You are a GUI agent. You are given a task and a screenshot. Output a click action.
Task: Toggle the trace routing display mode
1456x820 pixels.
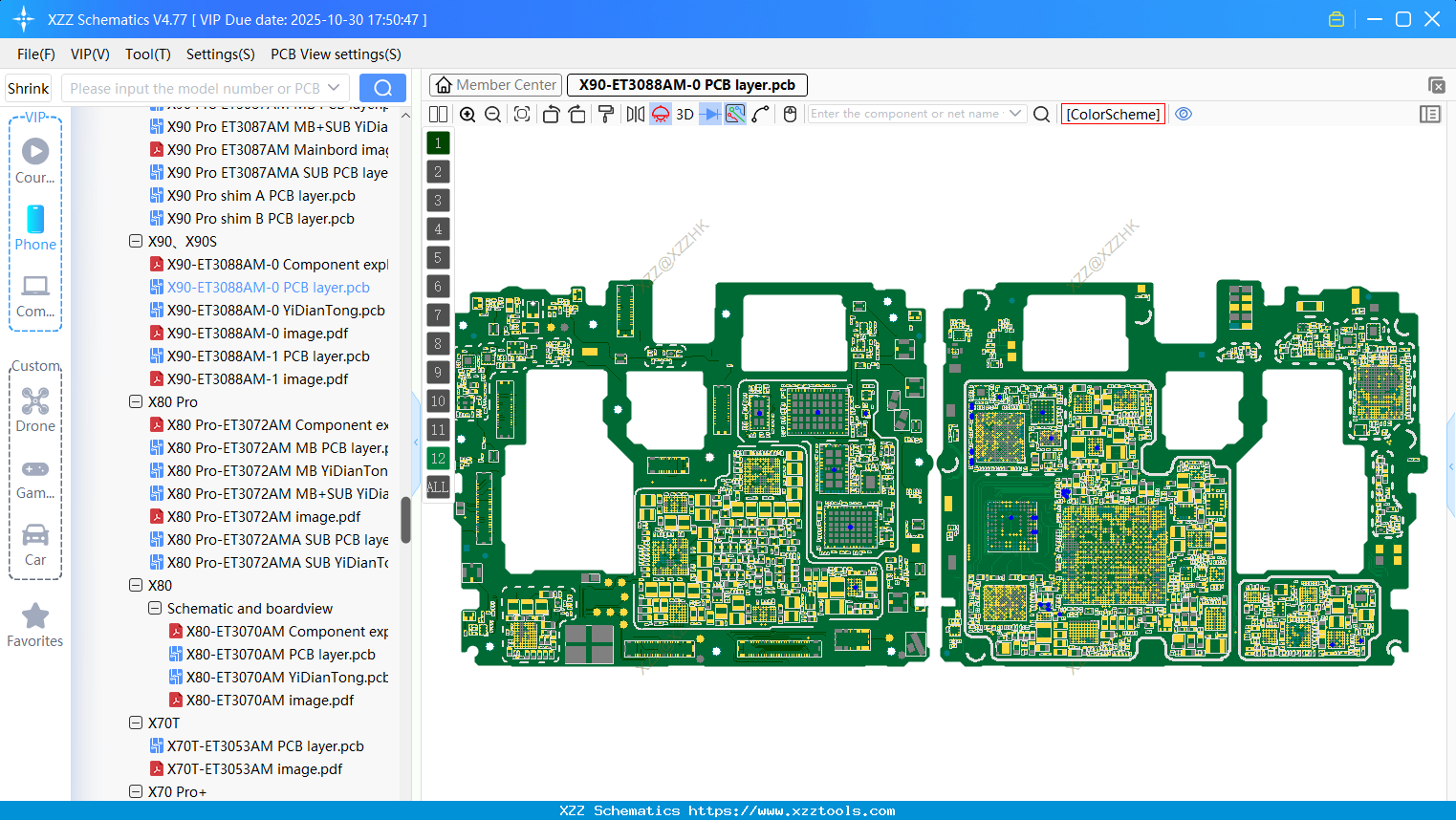[x=734, y=114]
